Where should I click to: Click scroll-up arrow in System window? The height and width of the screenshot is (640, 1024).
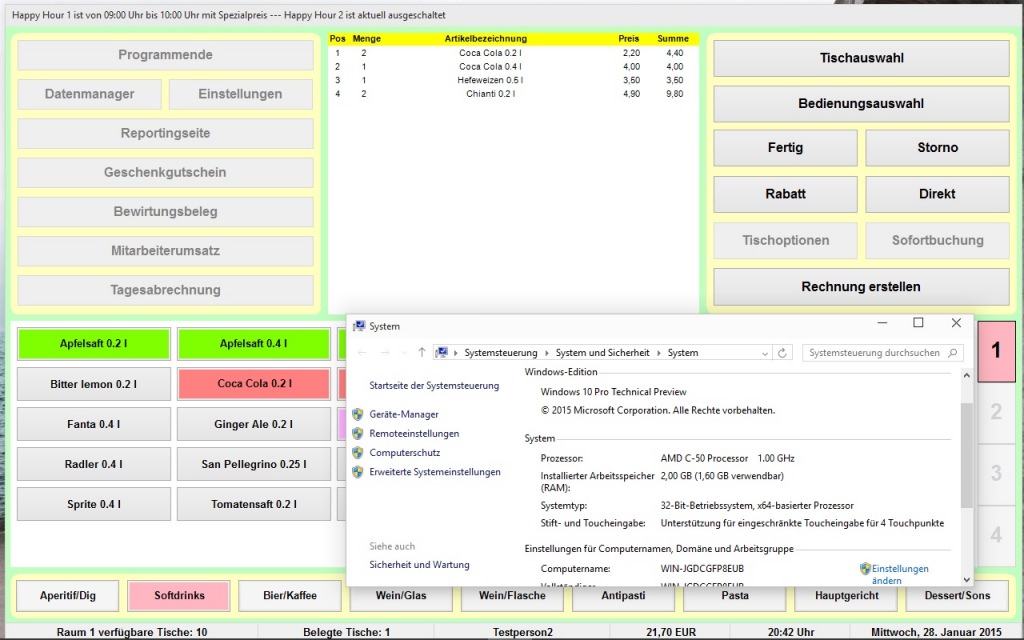click(x=967, y=376)
